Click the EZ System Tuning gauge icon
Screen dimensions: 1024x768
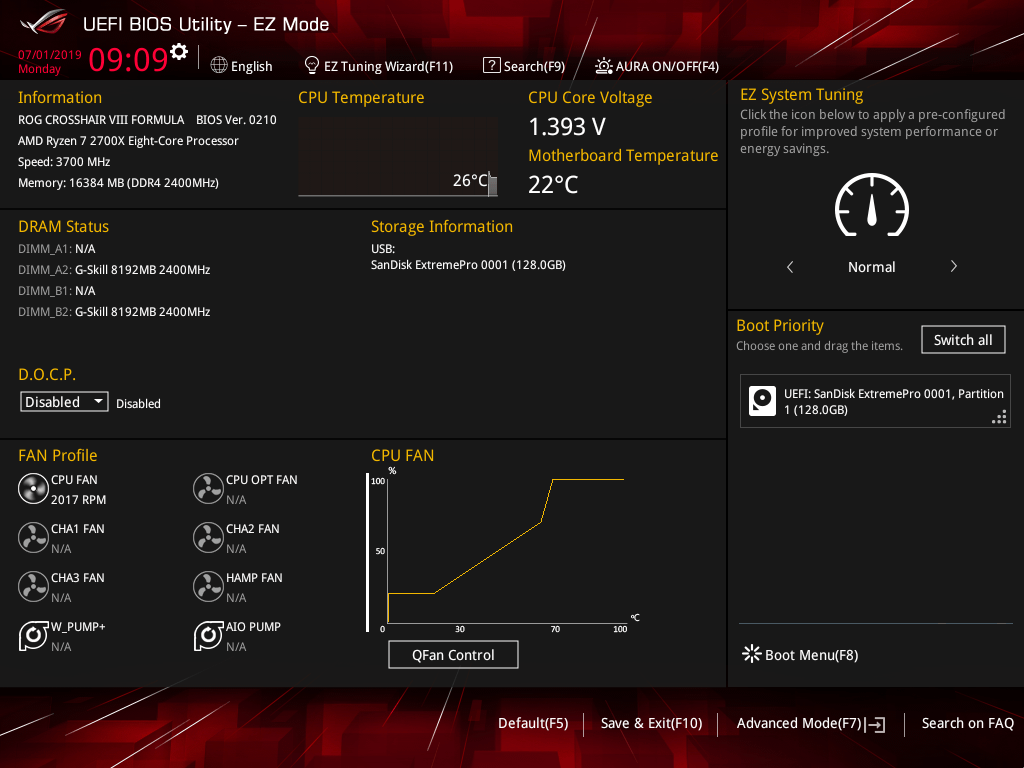871,204
